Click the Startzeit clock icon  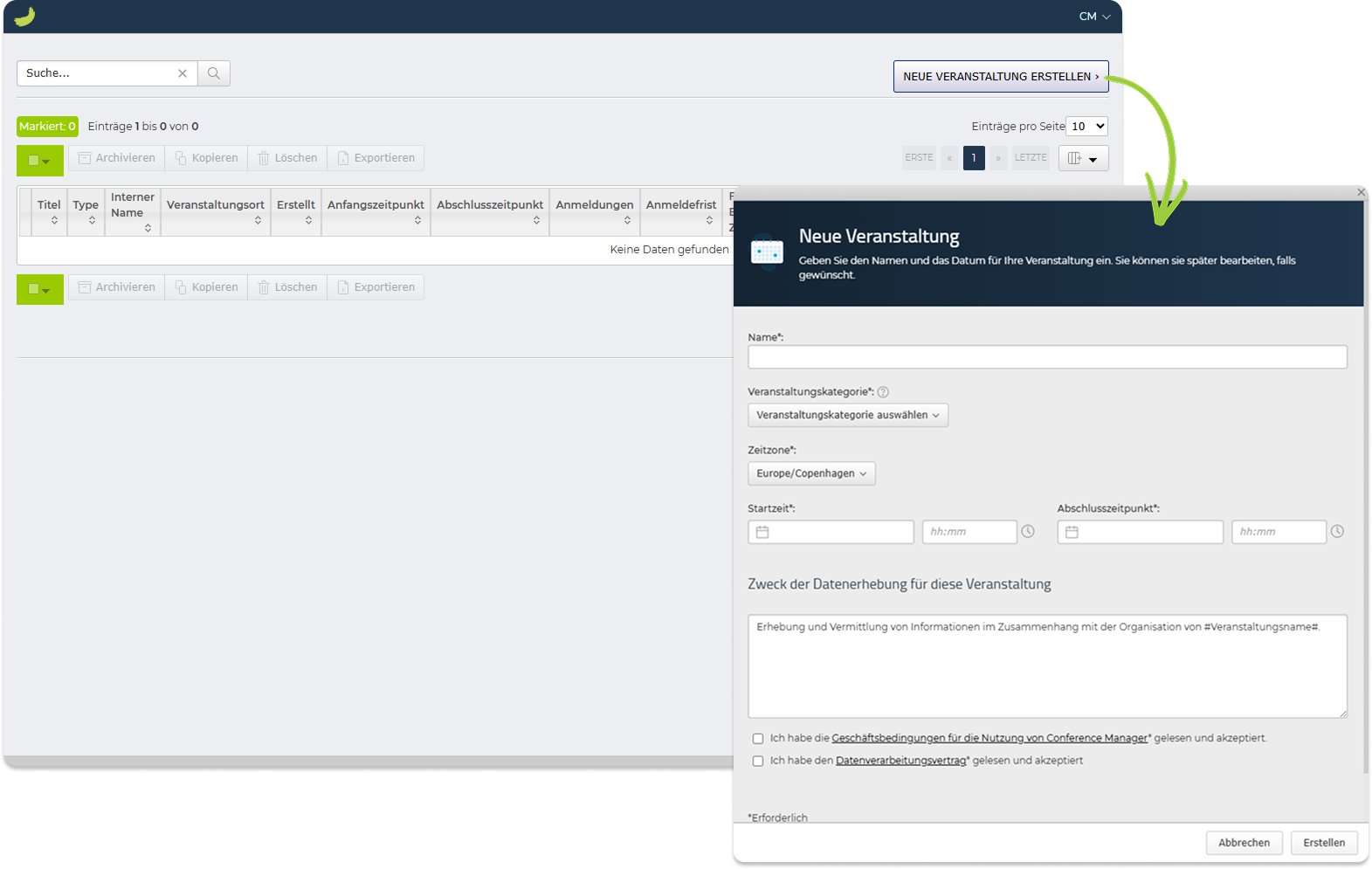pyautogui.click(x=1028, y=531)
